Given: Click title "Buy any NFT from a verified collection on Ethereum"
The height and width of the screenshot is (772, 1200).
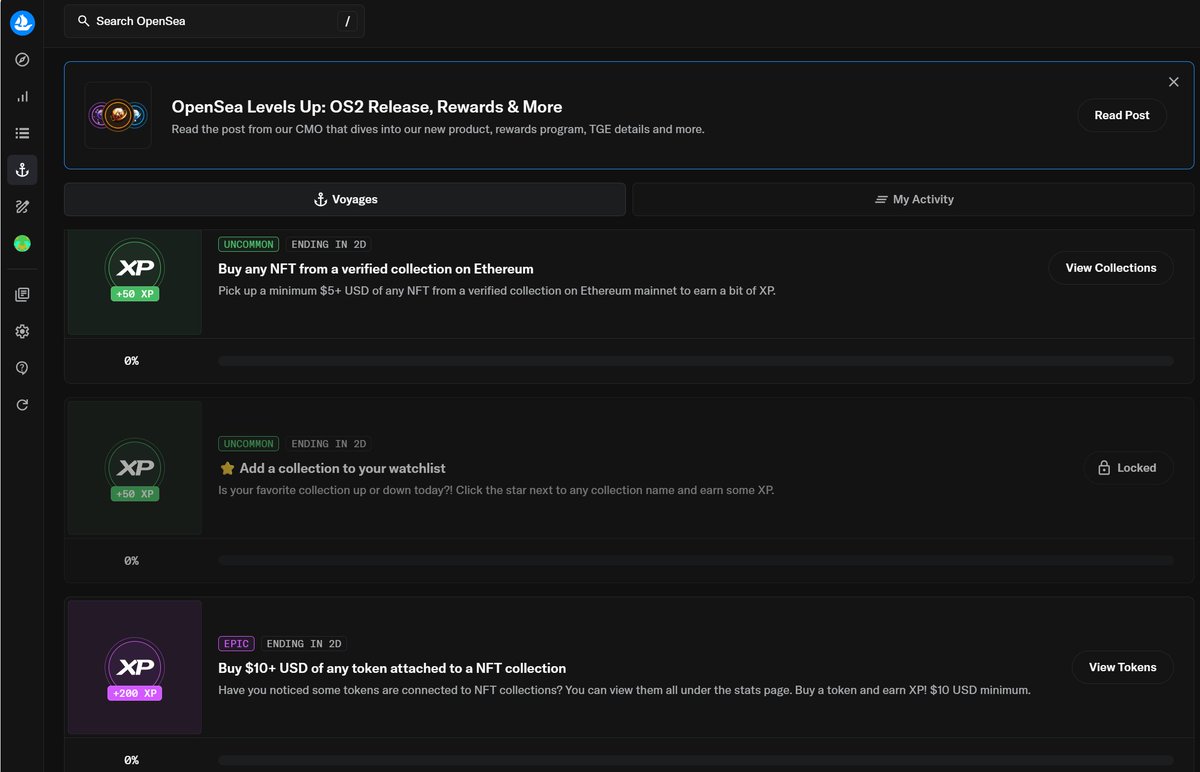Looking at the screenshot, I should [x=376, y=269].
